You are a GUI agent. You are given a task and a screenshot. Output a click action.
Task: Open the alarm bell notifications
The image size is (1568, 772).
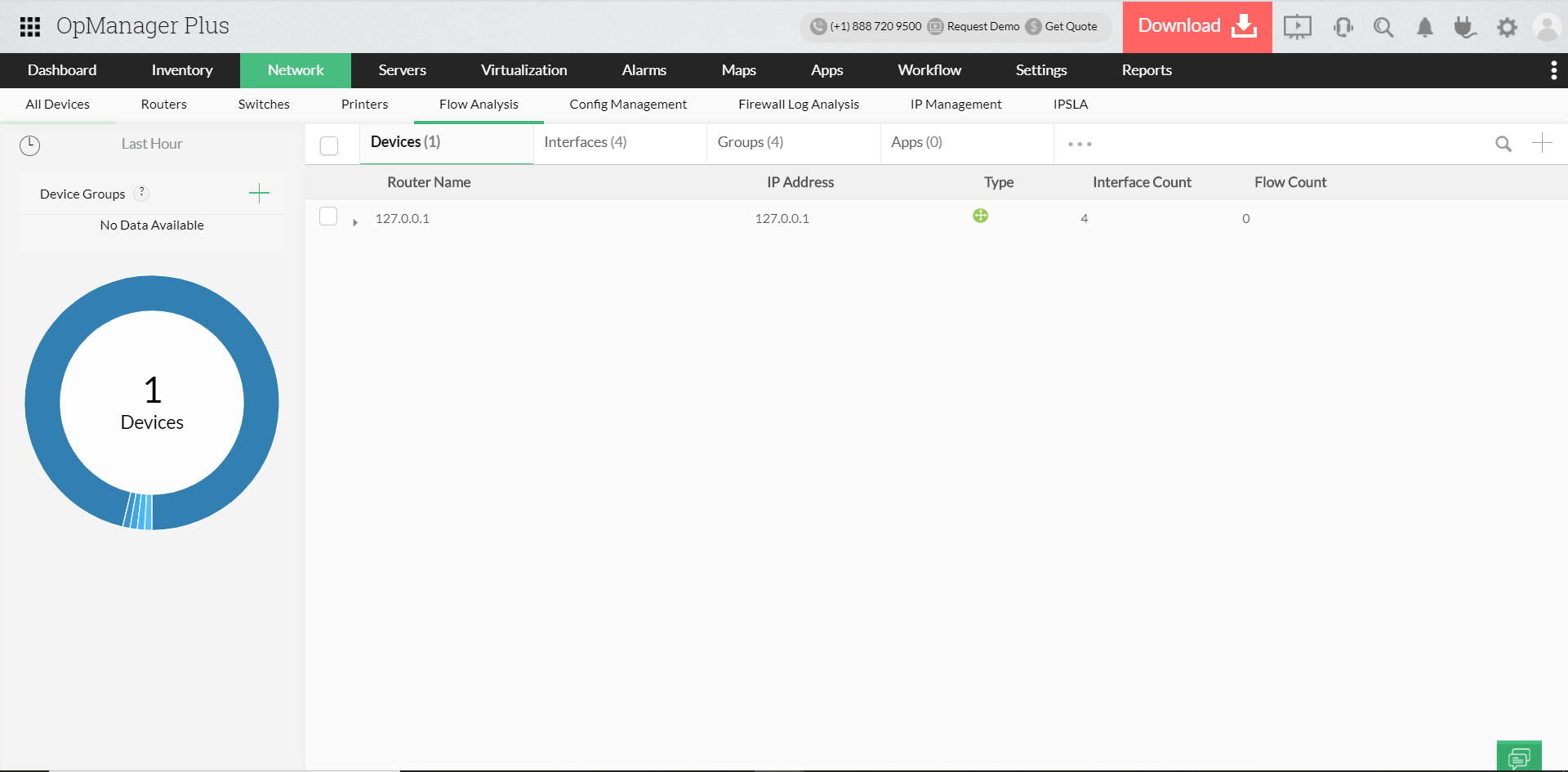[x=1425, y=27]
